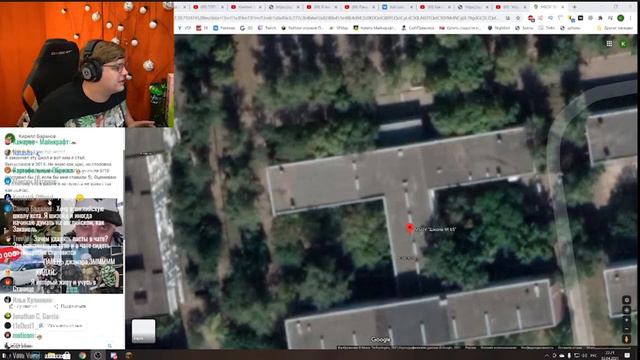Image resolution: width=640 pixels, height=360 pixels.
Task: Switch to the active Google Maps tab
Action: [549, 7]
